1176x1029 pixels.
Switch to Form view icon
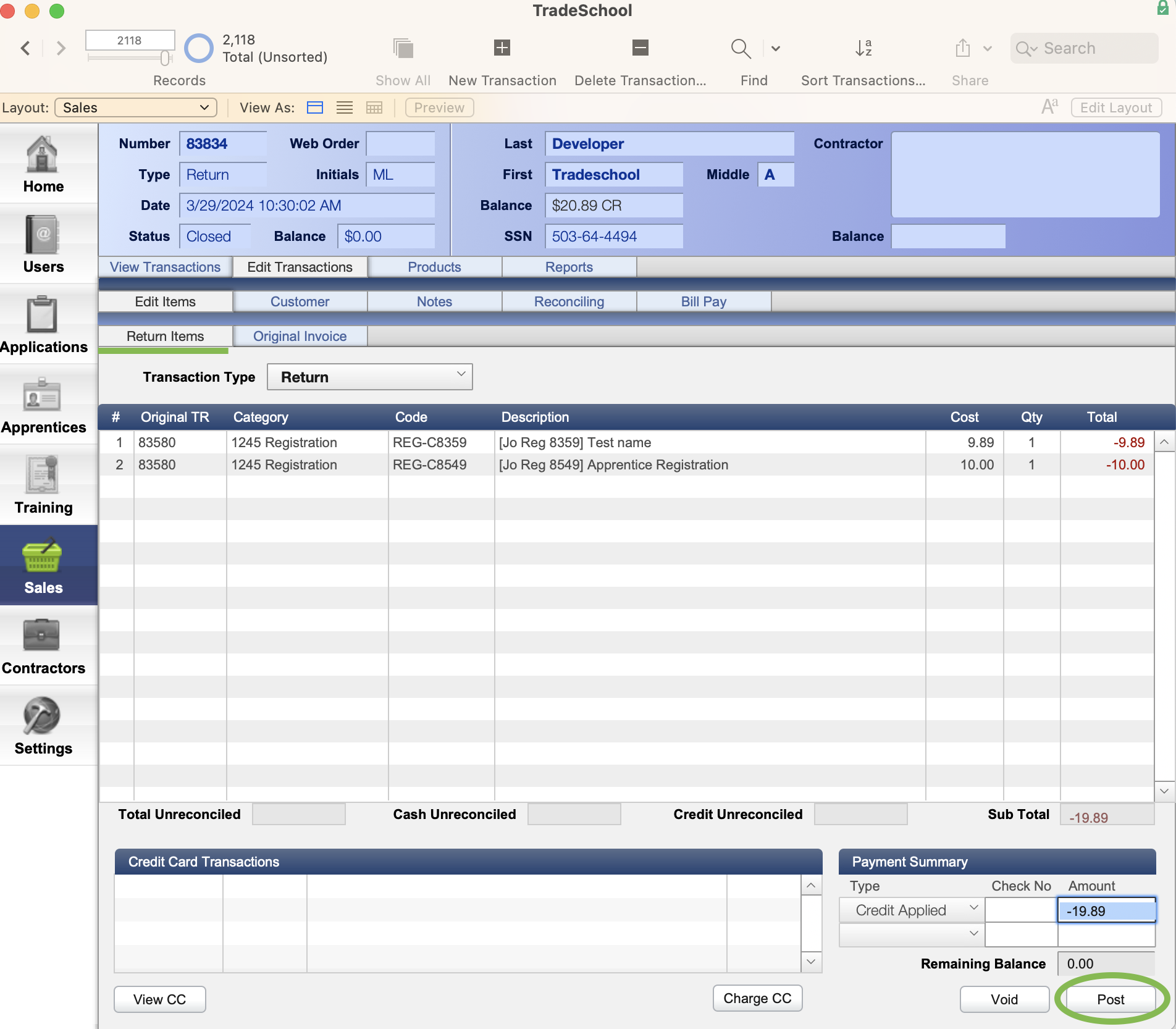point(315,107)
